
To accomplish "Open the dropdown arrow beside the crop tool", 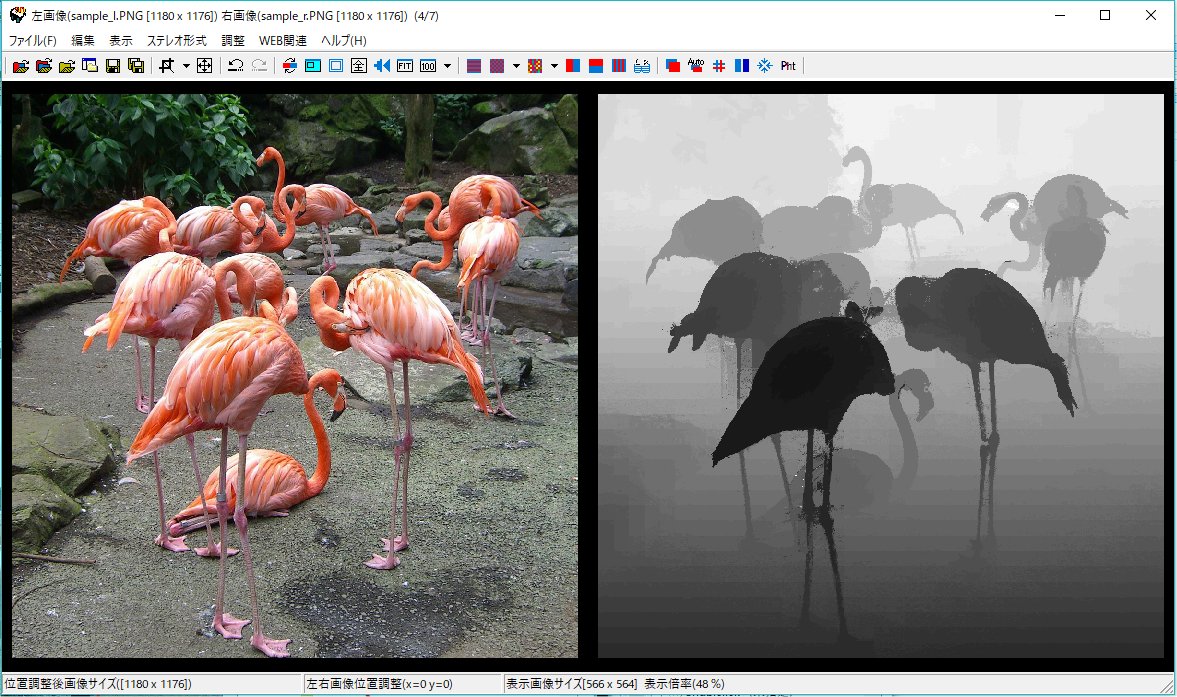I will point(186,66).
